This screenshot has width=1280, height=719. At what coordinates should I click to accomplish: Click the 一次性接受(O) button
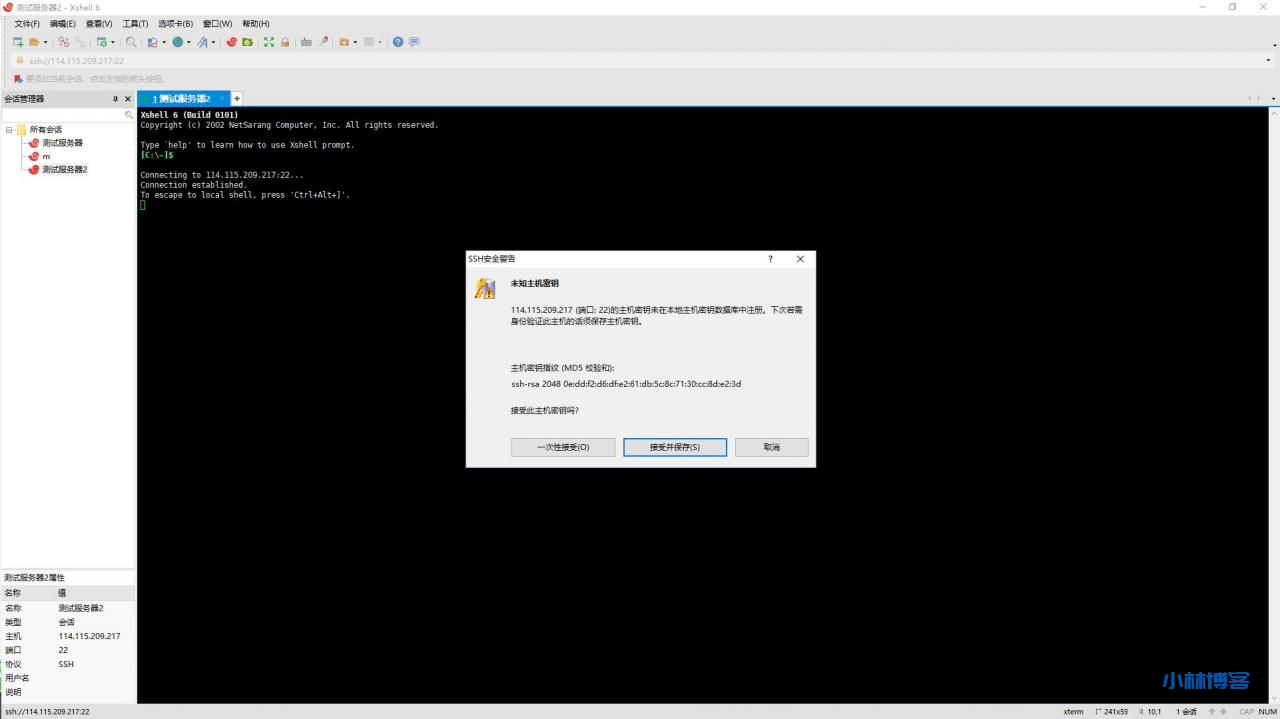tap(563, 447)
